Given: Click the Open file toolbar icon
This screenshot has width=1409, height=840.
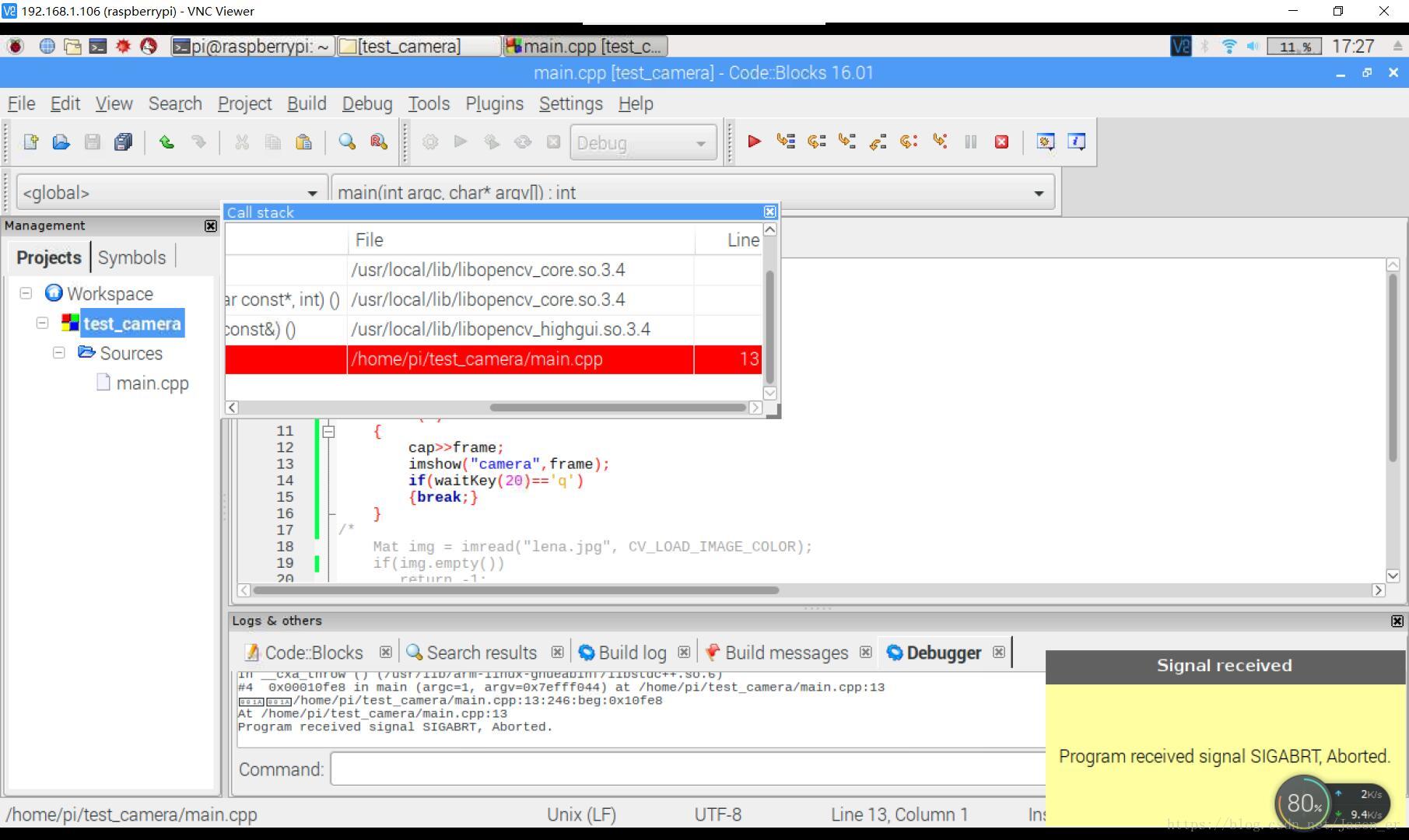Looking at the screenshot, I should pyautogui.click(x=61, y=142).
